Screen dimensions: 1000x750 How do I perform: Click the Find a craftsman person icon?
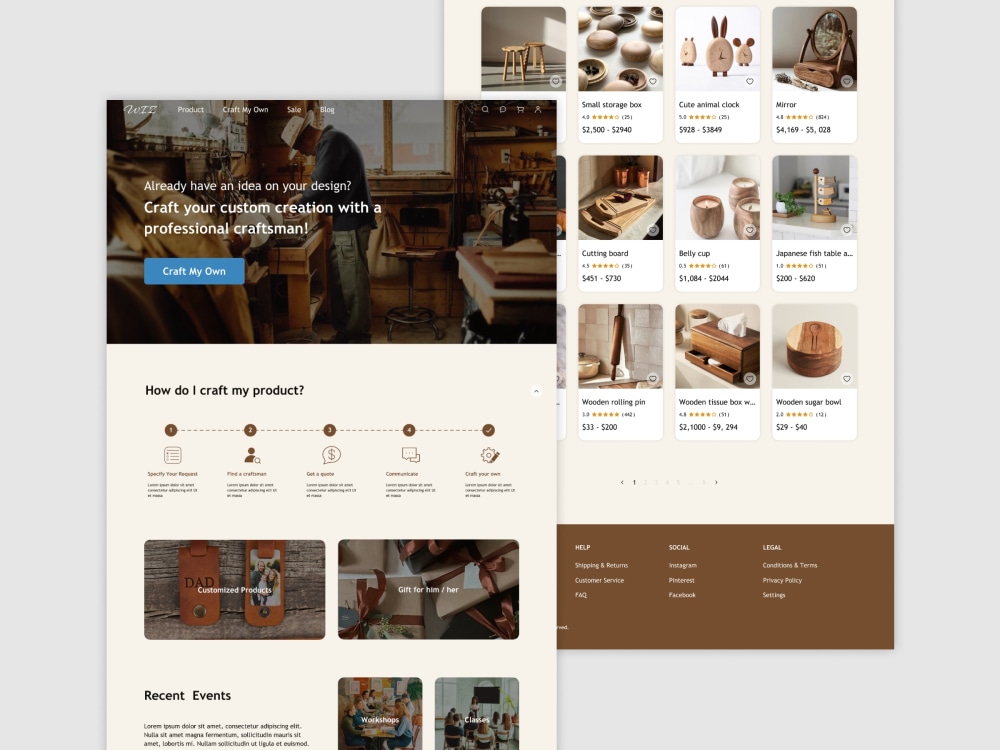(x=252, y=455)
